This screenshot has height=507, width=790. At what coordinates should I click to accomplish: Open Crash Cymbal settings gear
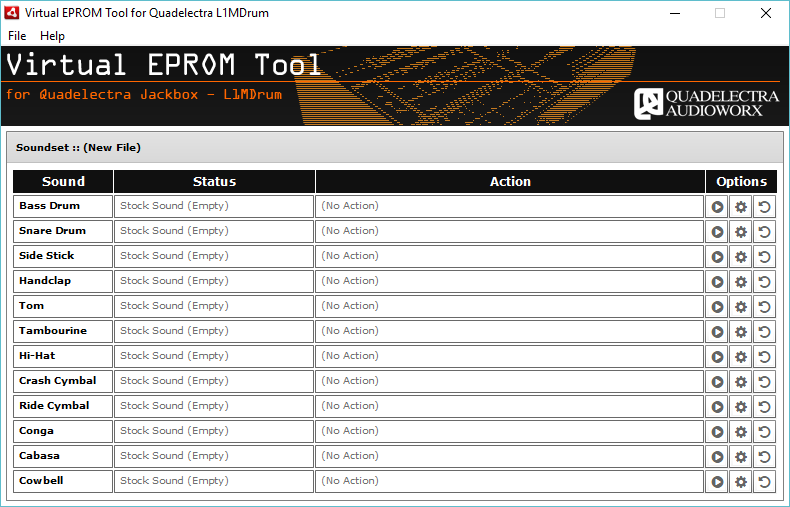741,382
